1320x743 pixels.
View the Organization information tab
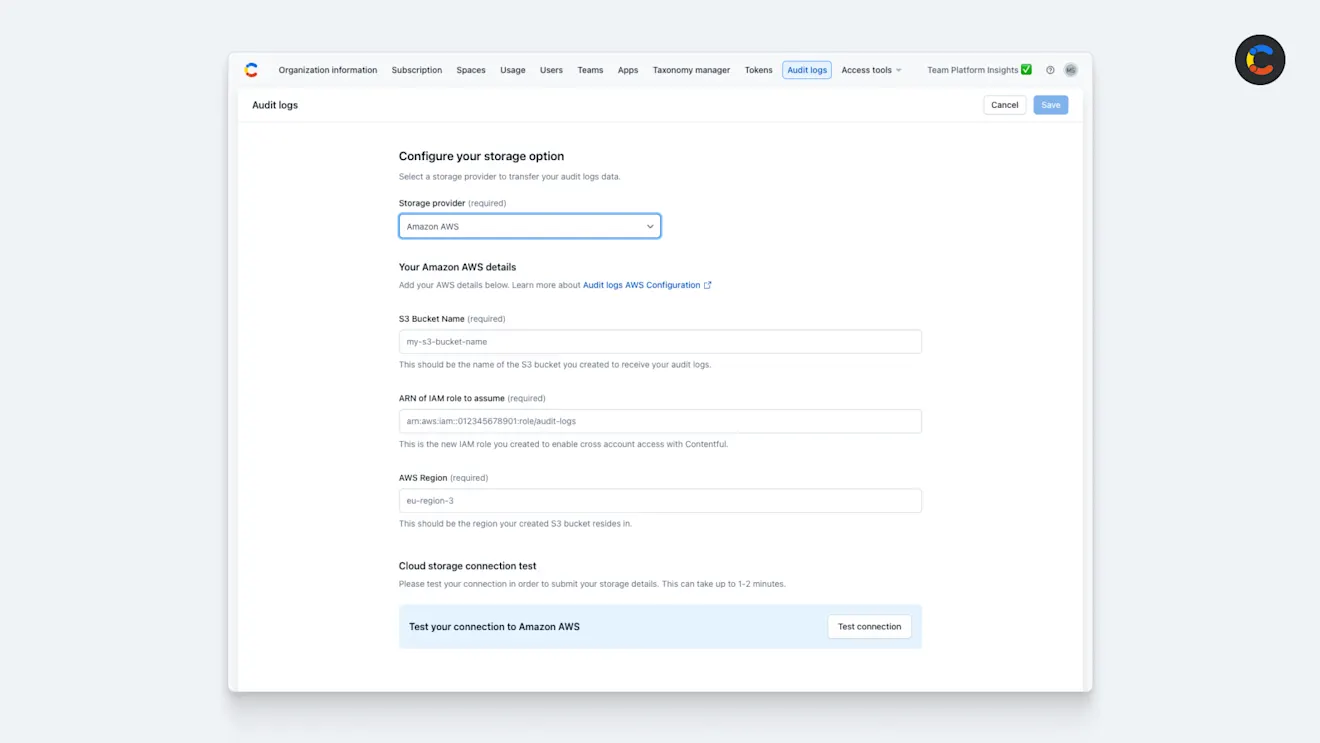327,69
